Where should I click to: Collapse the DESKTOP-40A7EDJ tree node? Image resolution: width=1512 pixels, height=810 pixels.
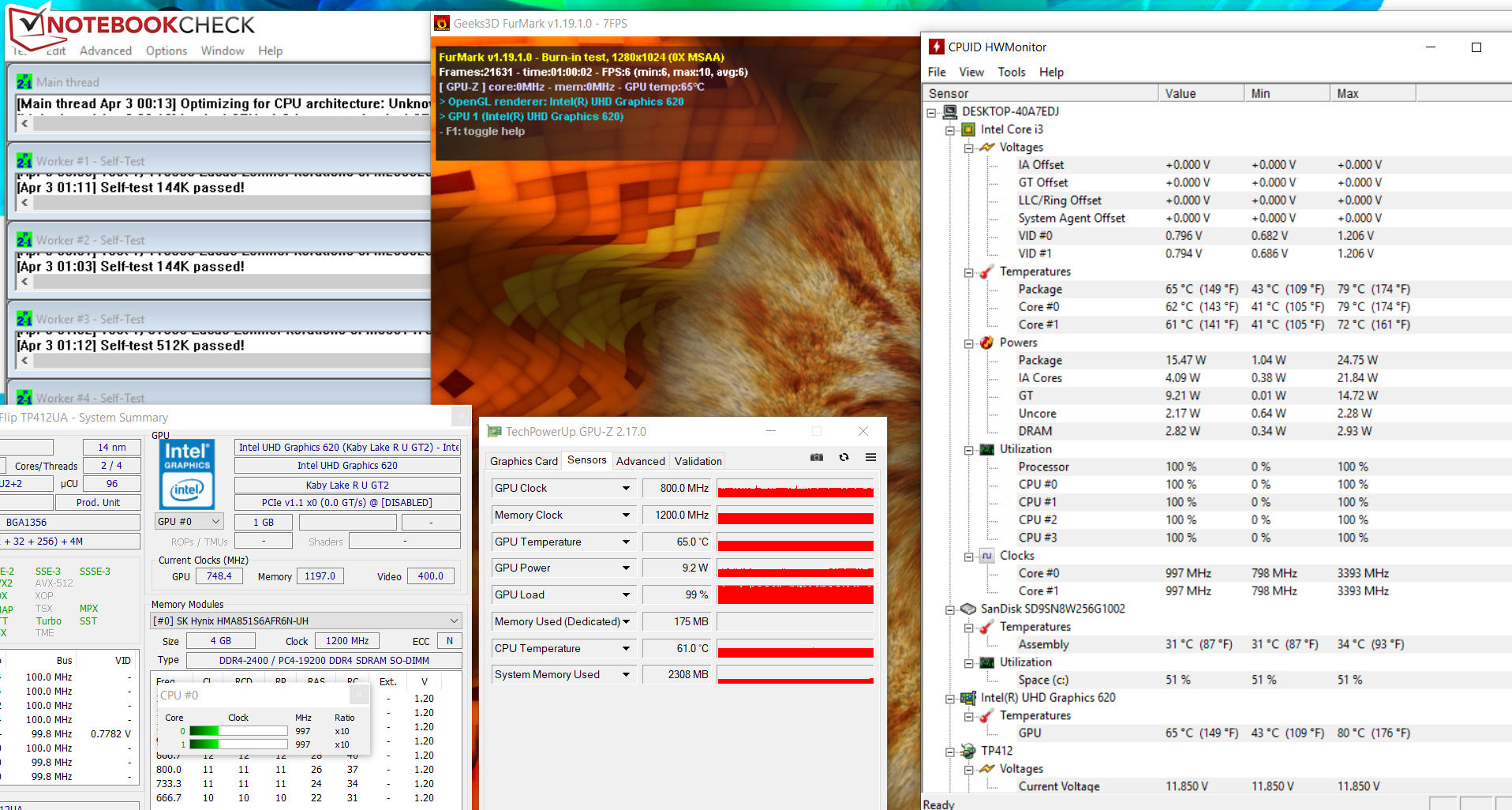[932, 112]
